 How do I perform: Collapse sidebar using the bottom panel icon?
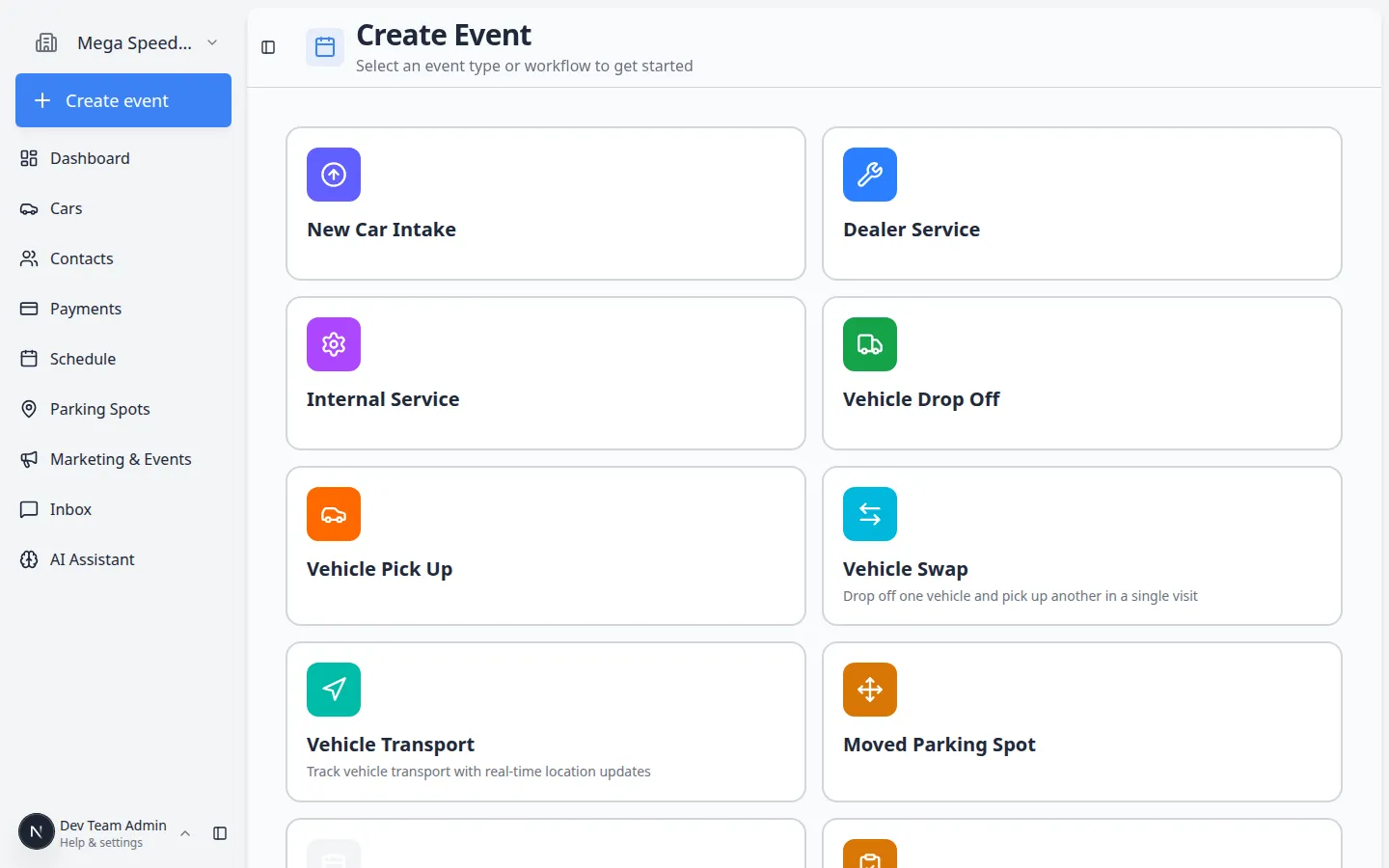220,833
